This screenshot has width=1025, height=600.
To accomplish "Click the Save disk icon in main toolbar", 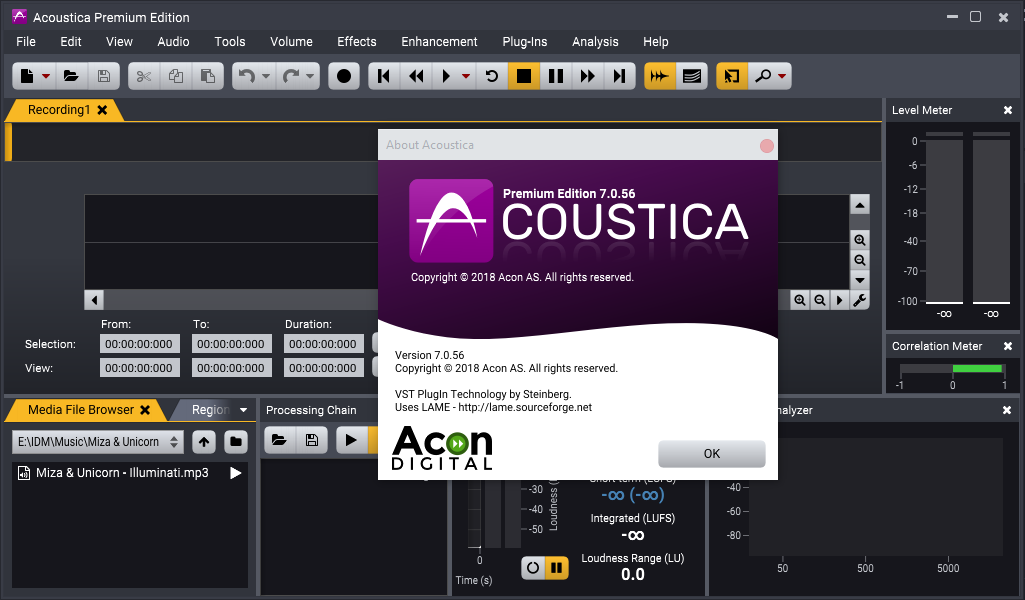I will (x=103, y=76).
